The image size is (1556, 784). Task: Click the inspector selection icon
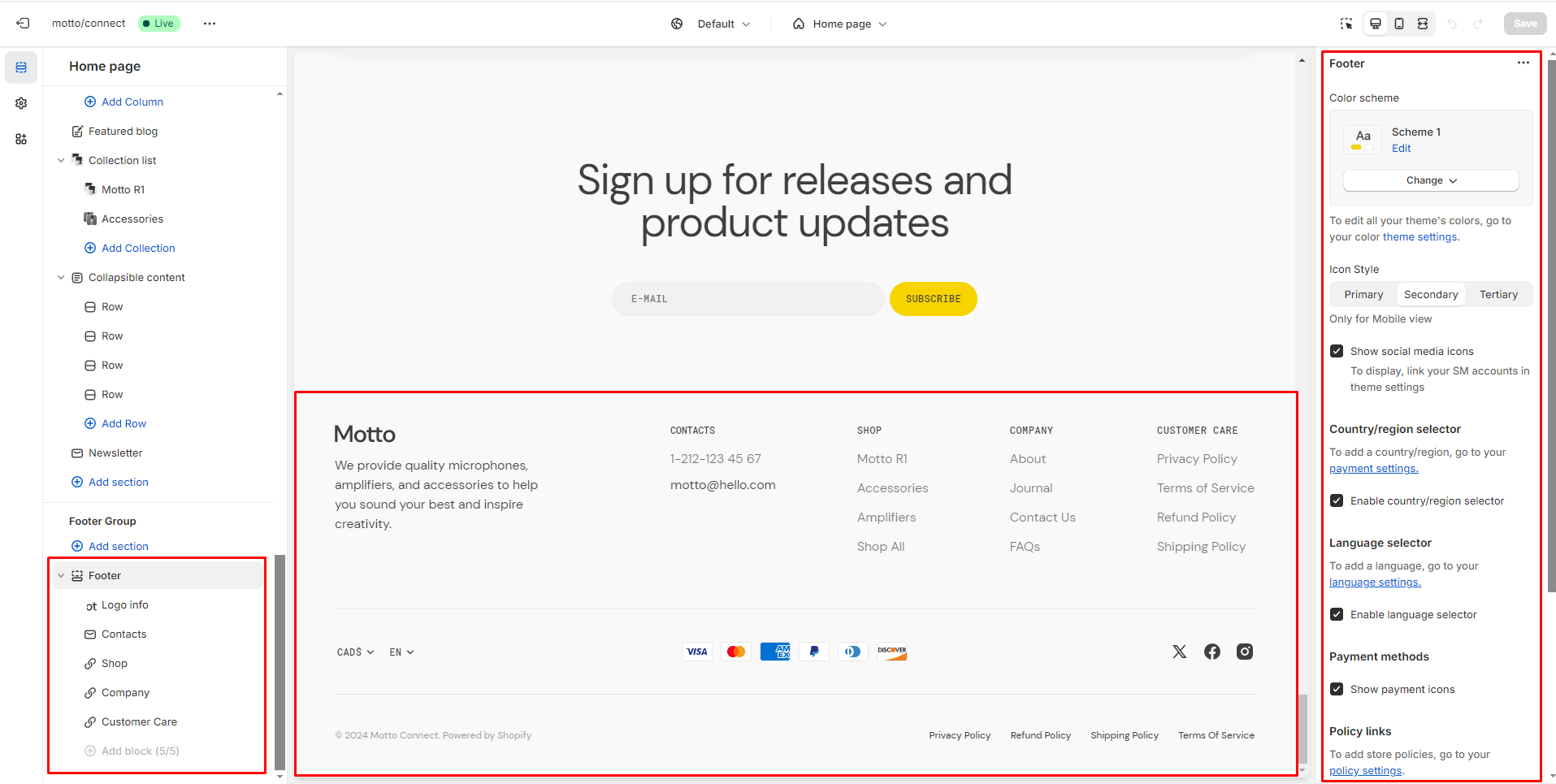1346,24
